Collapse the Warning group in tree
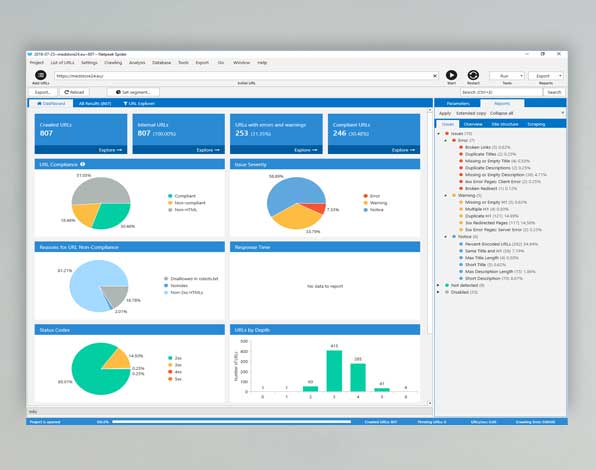The height and width of the screenshot is (470, 596). click(x=446, y=195)
